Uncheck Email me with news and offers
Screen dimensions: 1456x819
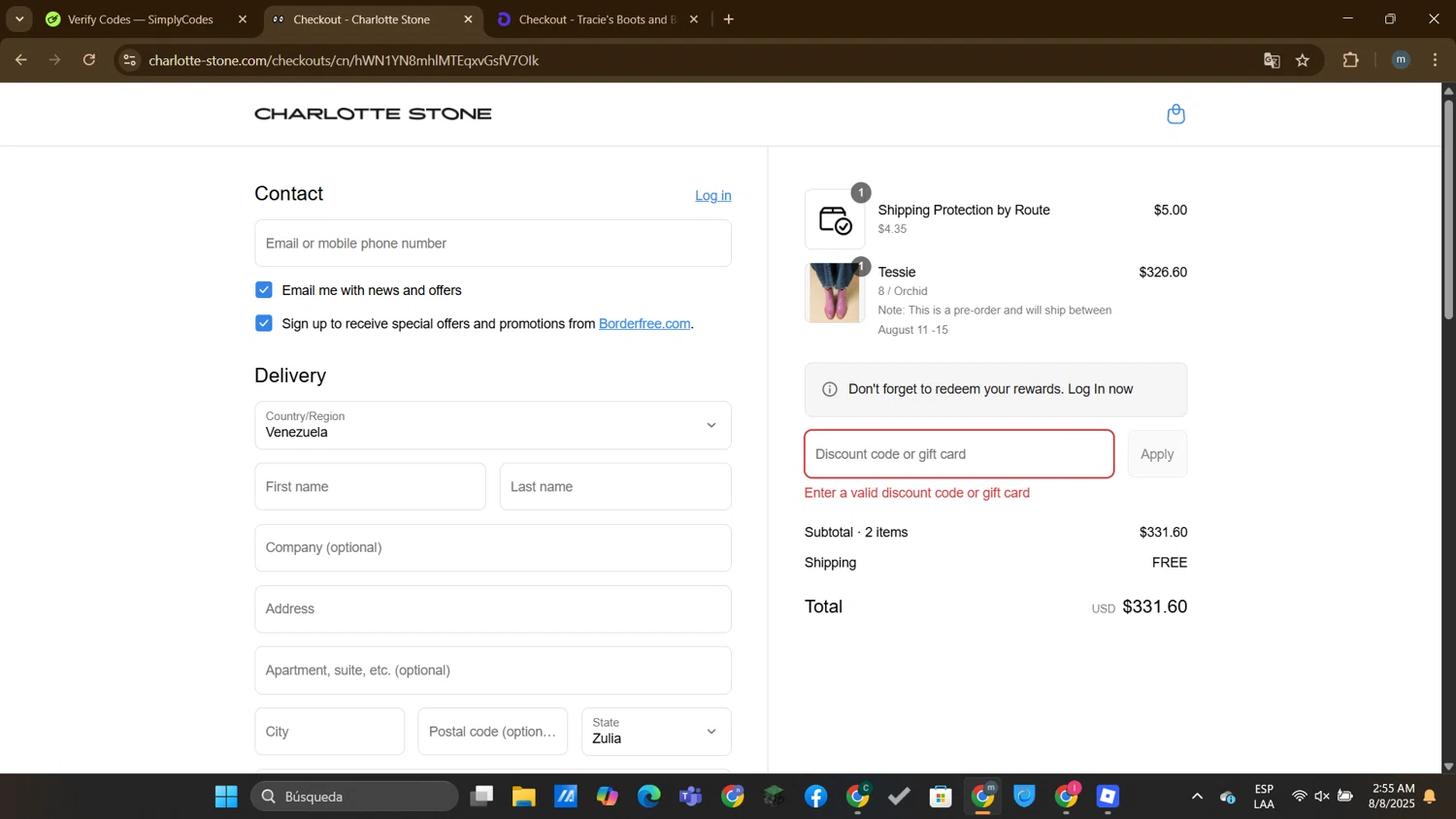(x=264, y=290)
